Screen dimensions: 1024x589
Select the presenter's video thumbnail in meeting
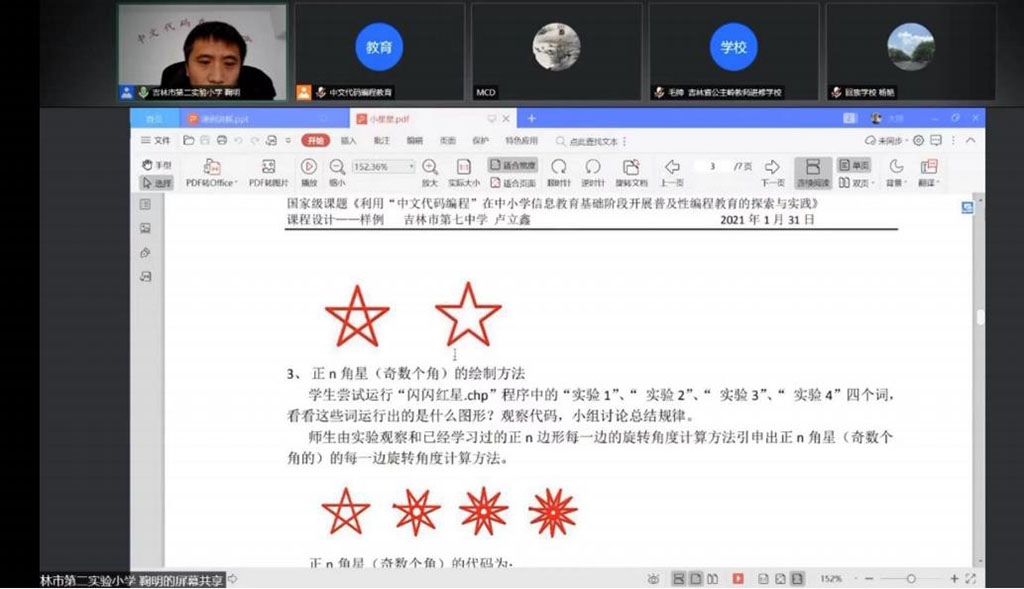202,52
